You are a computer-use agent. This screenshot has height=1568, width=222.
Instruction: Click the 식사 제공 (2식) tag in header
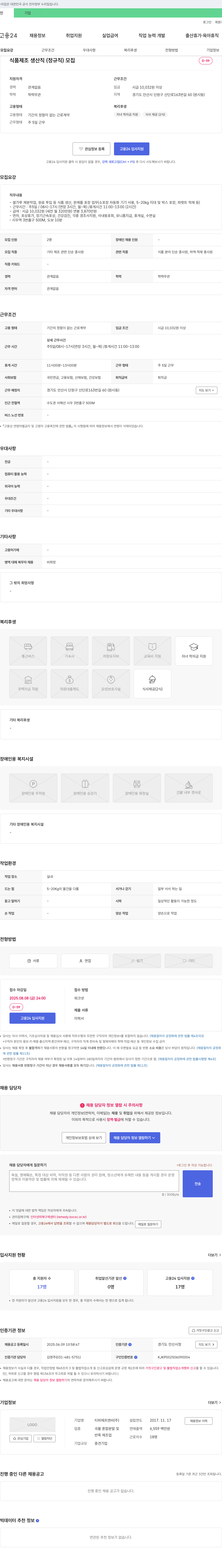tap(155, 114)
